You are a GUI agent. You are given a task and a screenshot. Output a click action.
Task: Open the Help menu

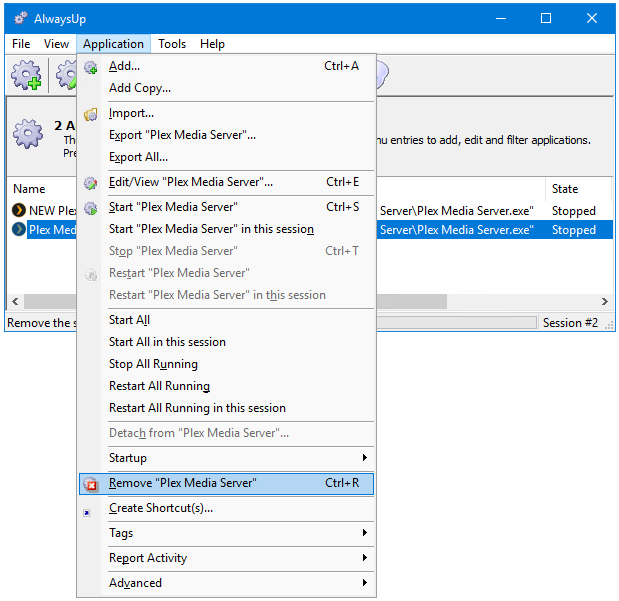212,44
